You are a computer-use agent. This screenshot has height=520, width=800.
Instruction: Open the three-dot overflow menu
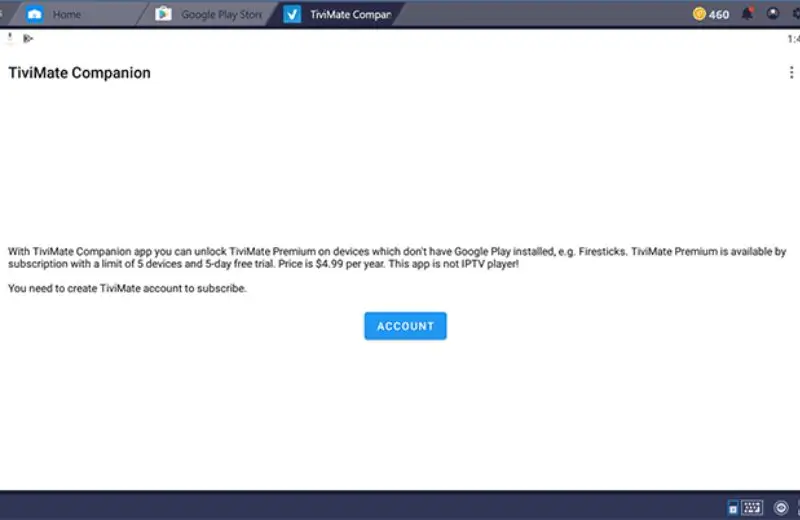792,73
